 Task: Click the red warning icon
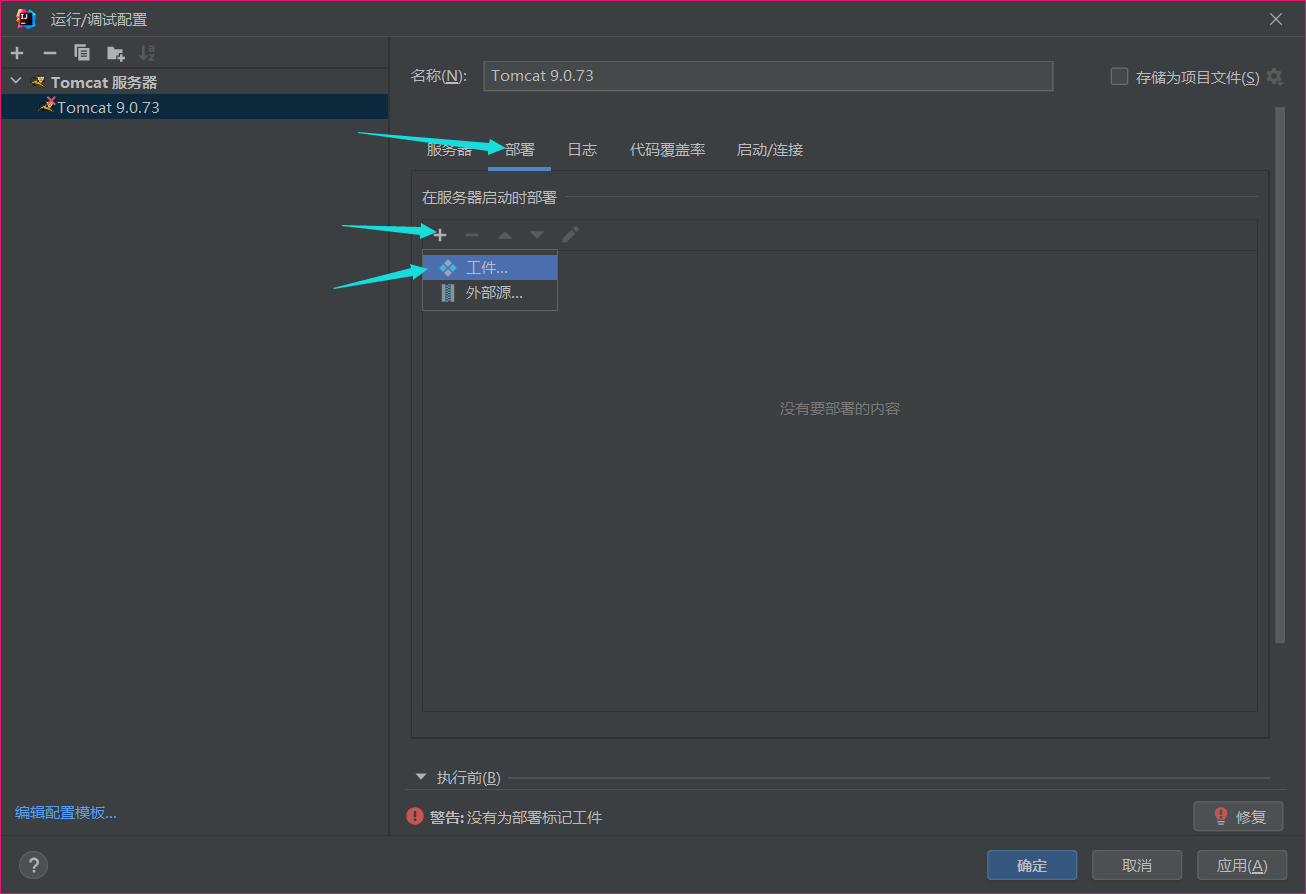415,816
